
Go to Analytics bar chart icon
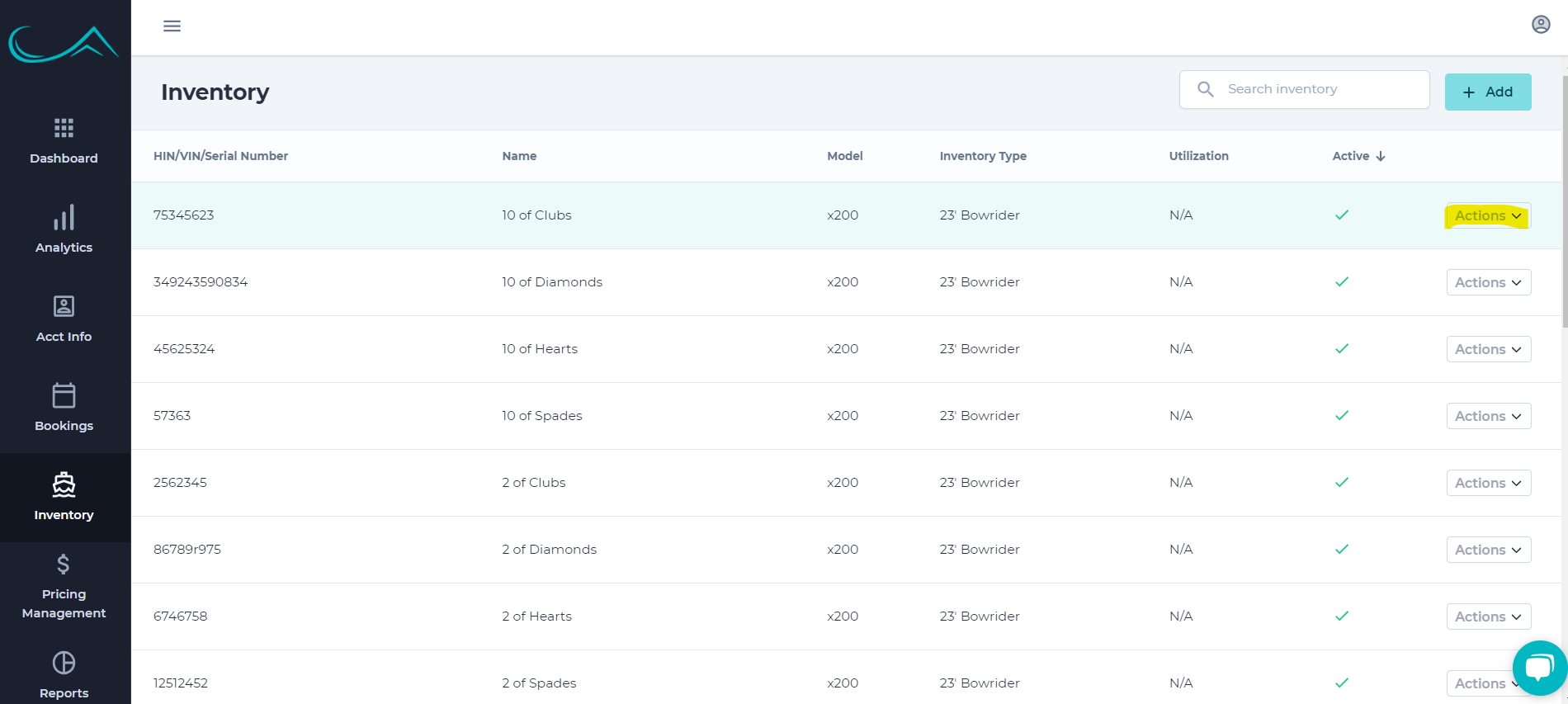[x=64, y=218]
